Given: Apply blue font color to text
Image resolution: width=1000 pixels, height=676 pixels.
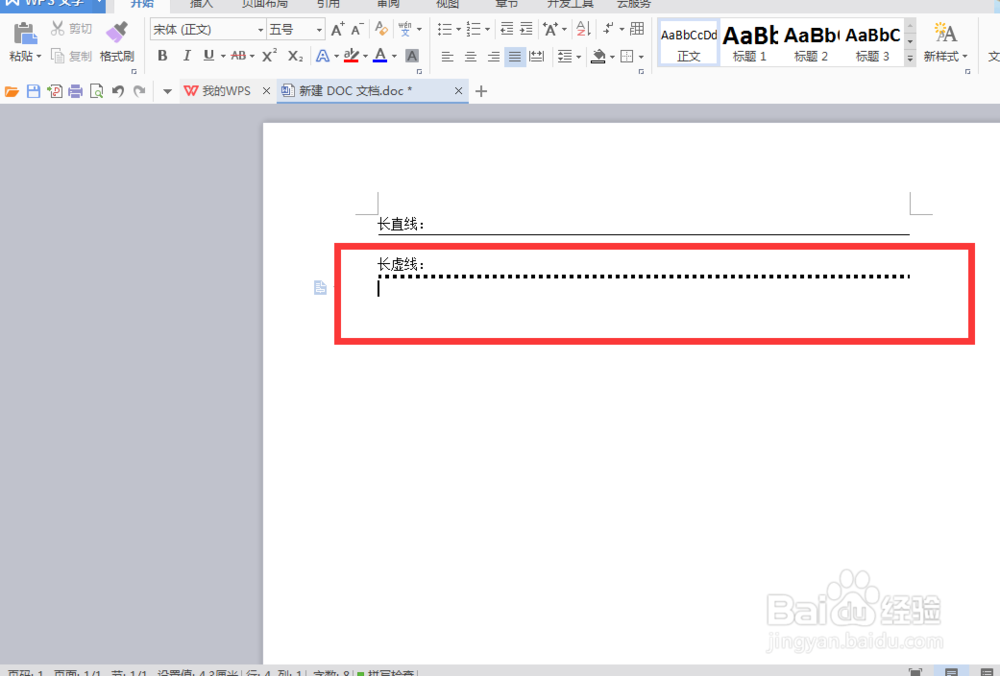Looking at the screenshot, I should (x=380, y=56).
